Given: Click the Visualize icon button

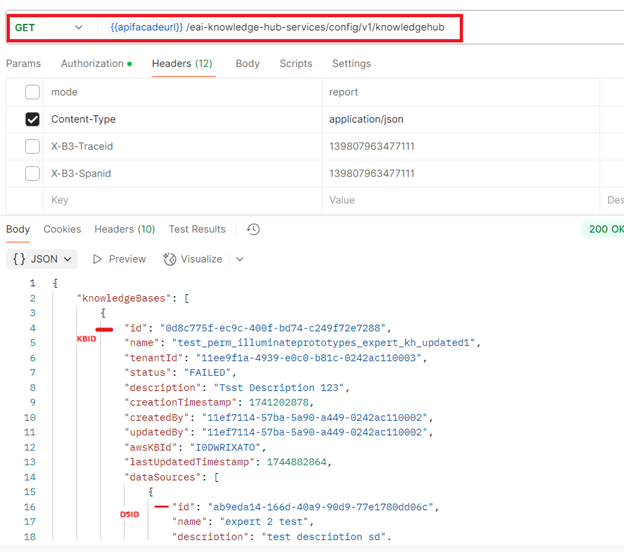Looking at the screenshot, I should [170, 259].
